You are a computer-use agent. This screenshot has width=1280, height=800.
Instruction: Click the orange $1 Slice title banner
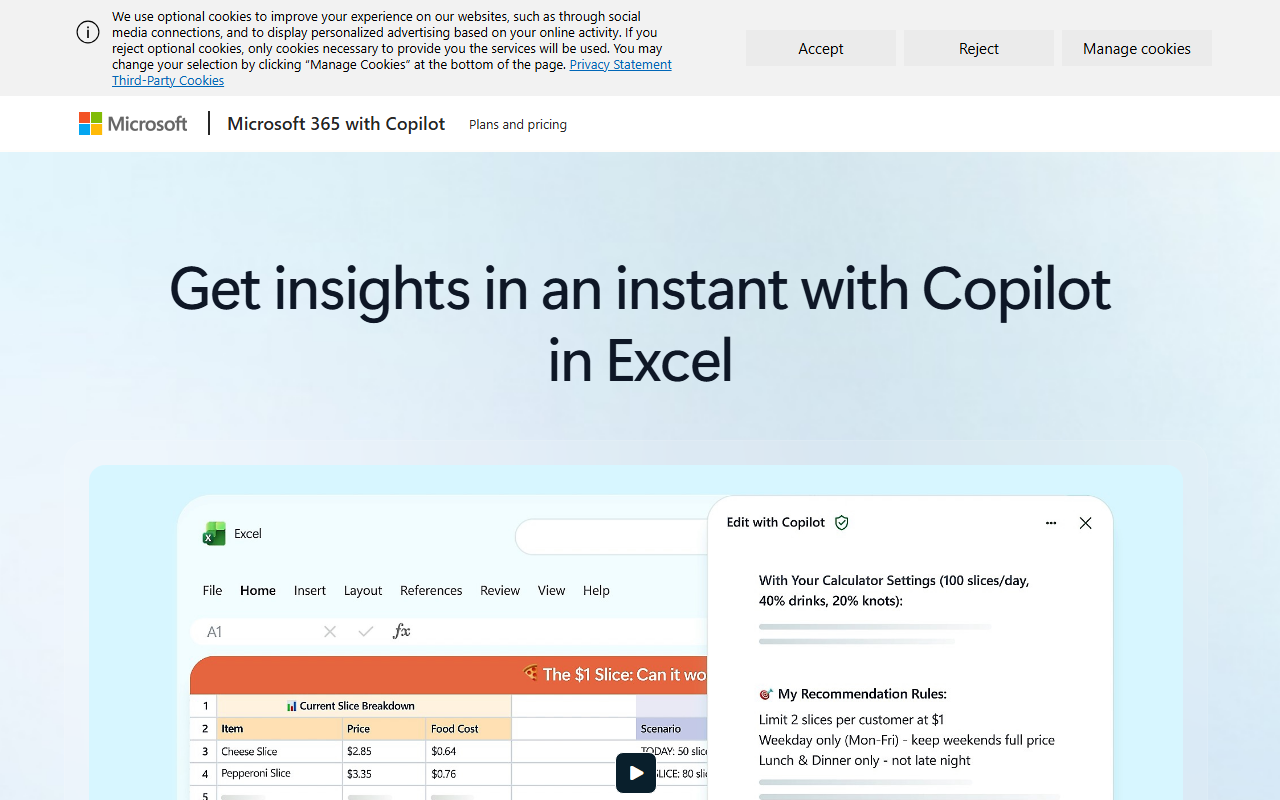point(449,675)
